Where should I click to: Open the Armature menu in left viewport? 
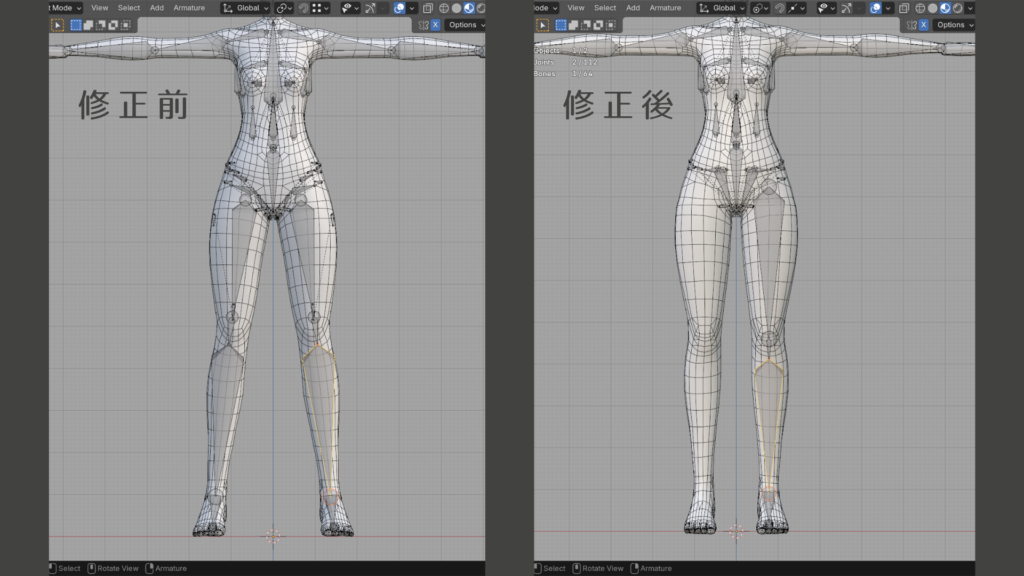tap(188, 8)
